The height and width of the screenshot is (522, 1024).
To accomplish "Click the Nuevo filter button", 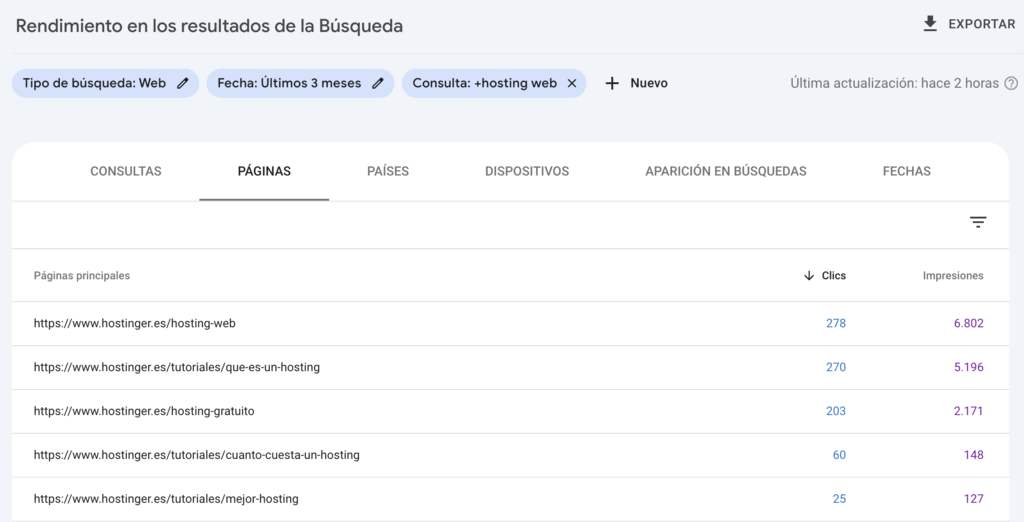I will [x=648, y=83].
